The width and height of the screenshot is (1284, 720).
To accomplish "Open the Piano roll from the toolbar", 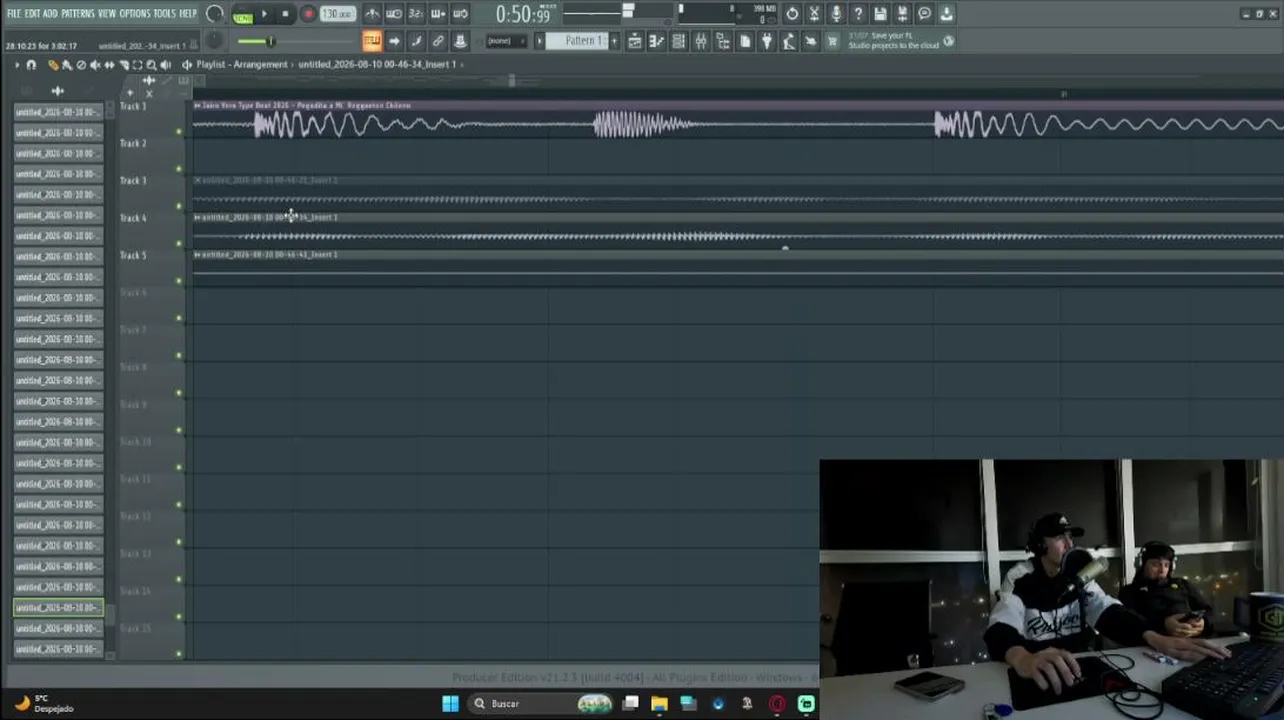I will click(x=656, y=41).
